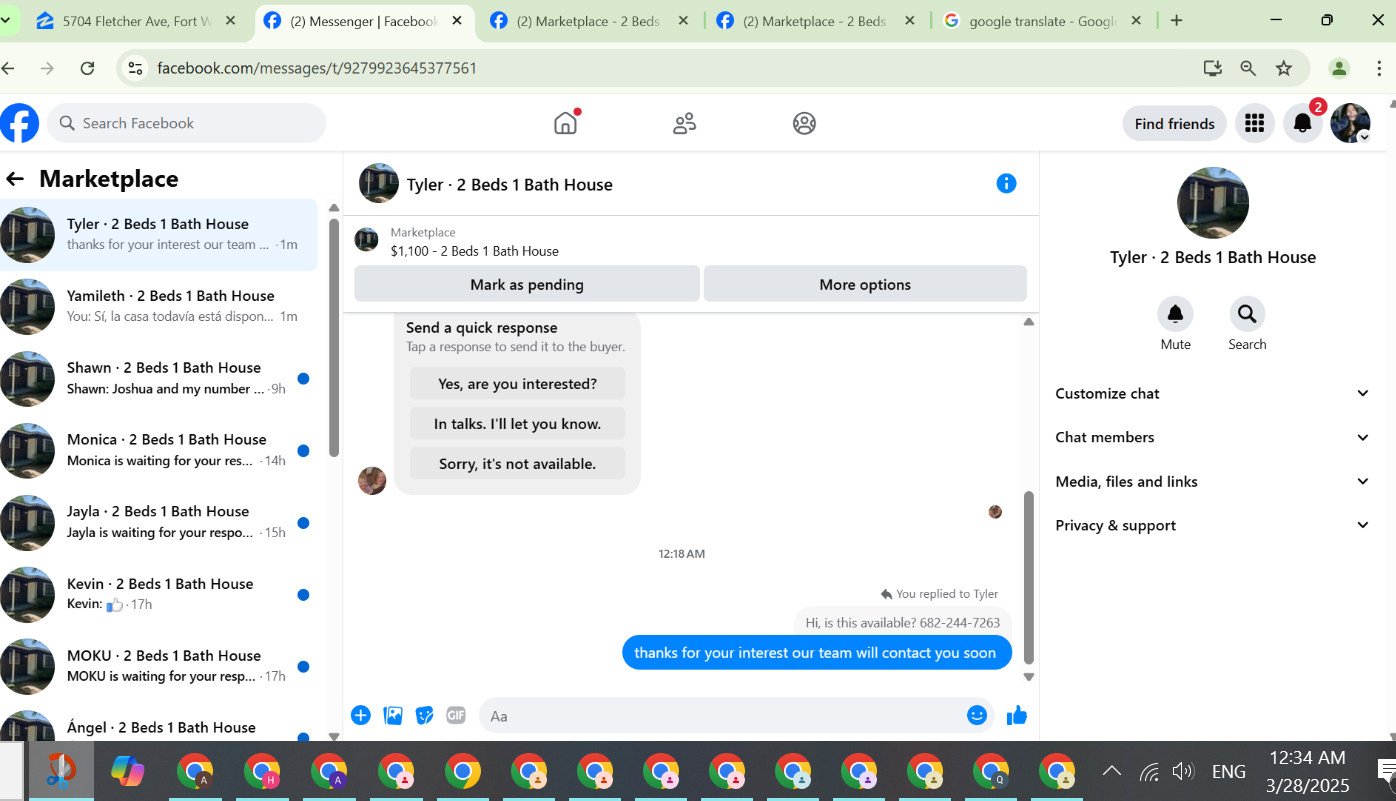The image size is (1396, 801).
Task: Reload the page in Chrome
Action: pyautogui.click(x=87, y=68)
